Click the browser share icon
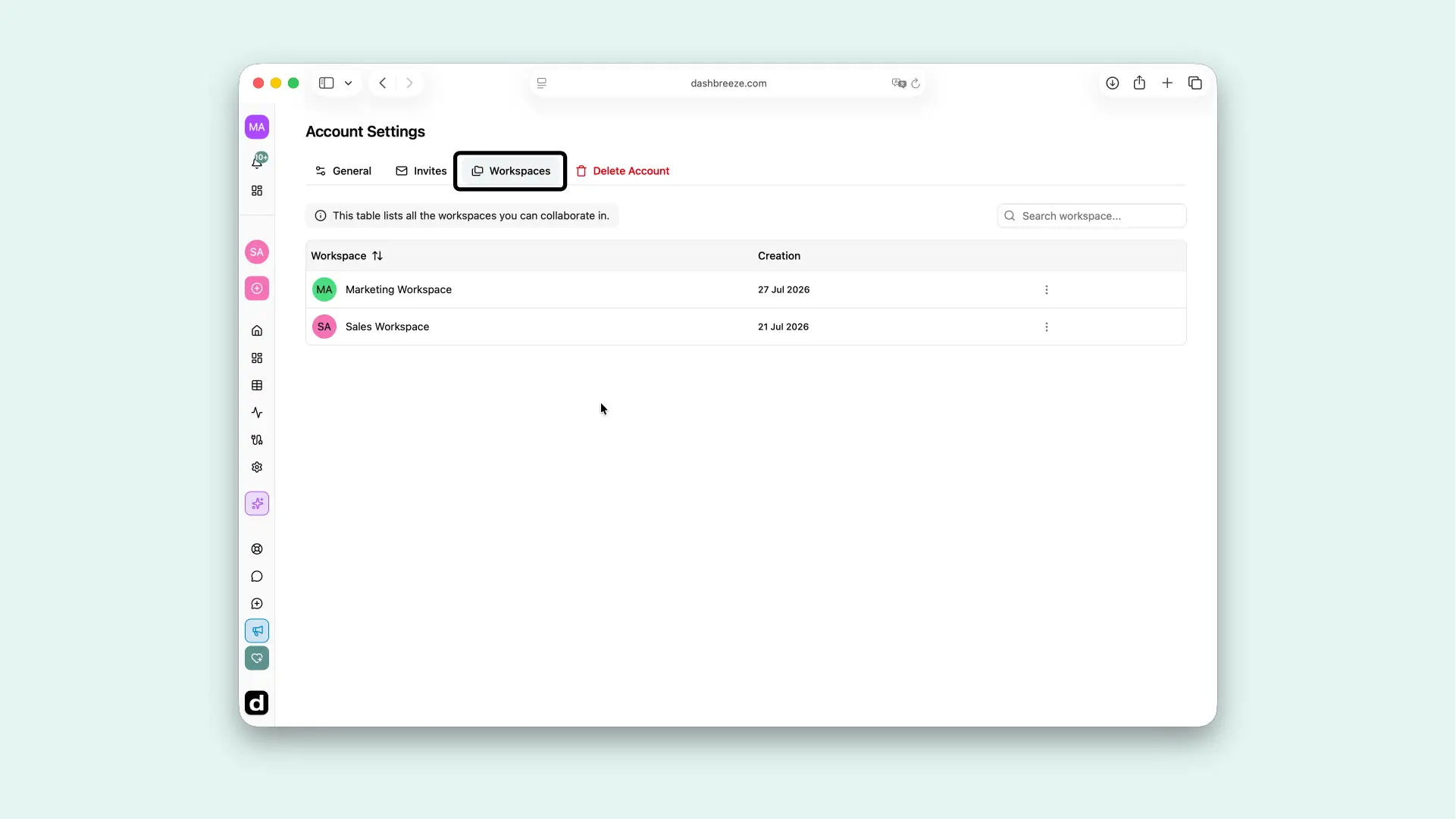The width and height of the screenshot is (1456, 819). pyautogui.click(x=1139, y=83)
